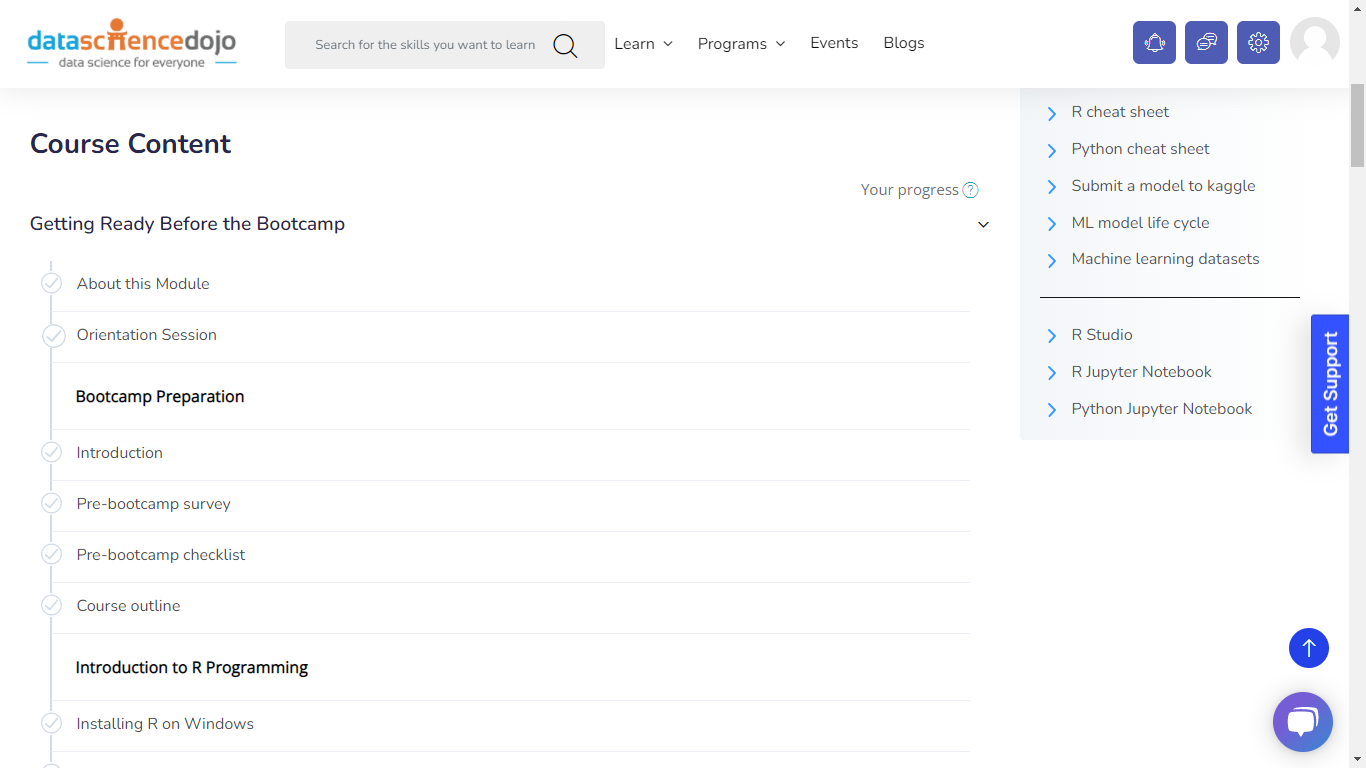This screenshot has height=768, width=1366.
Task: Click the profile avatar
Action: [x=1314, y=42]
